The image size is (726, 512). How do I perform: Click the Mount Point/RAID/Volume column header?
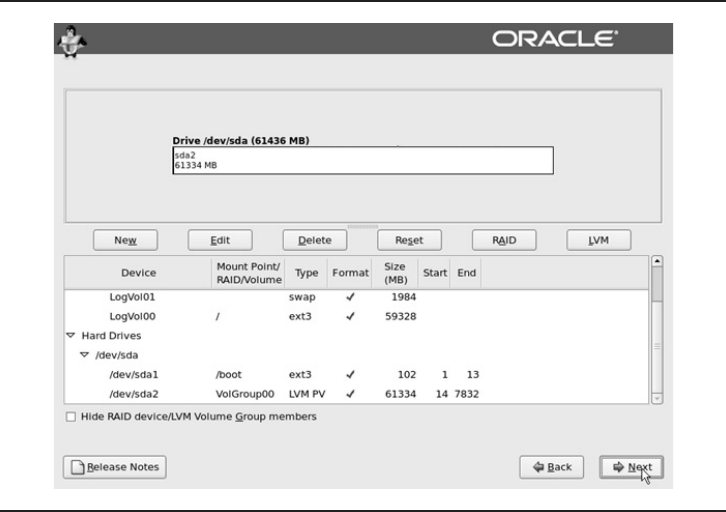pos(249,273)
